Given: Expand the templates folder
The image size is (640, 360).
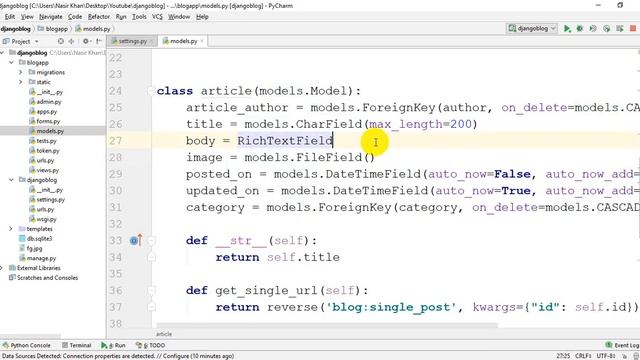Looking at the screenshot, I should coord(11,229).
